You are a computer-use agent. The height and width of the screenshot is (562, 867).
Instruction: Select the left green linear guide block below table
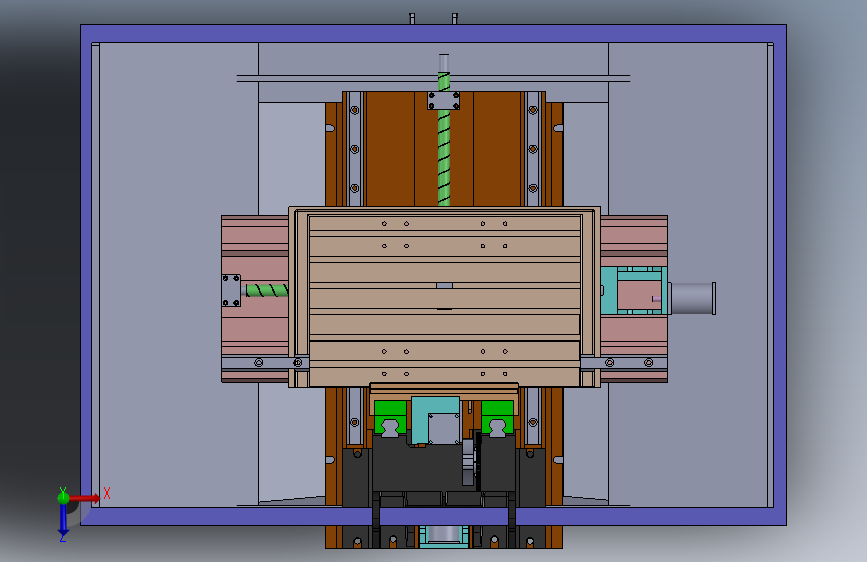pyautogui.click(x=390, y=417)
